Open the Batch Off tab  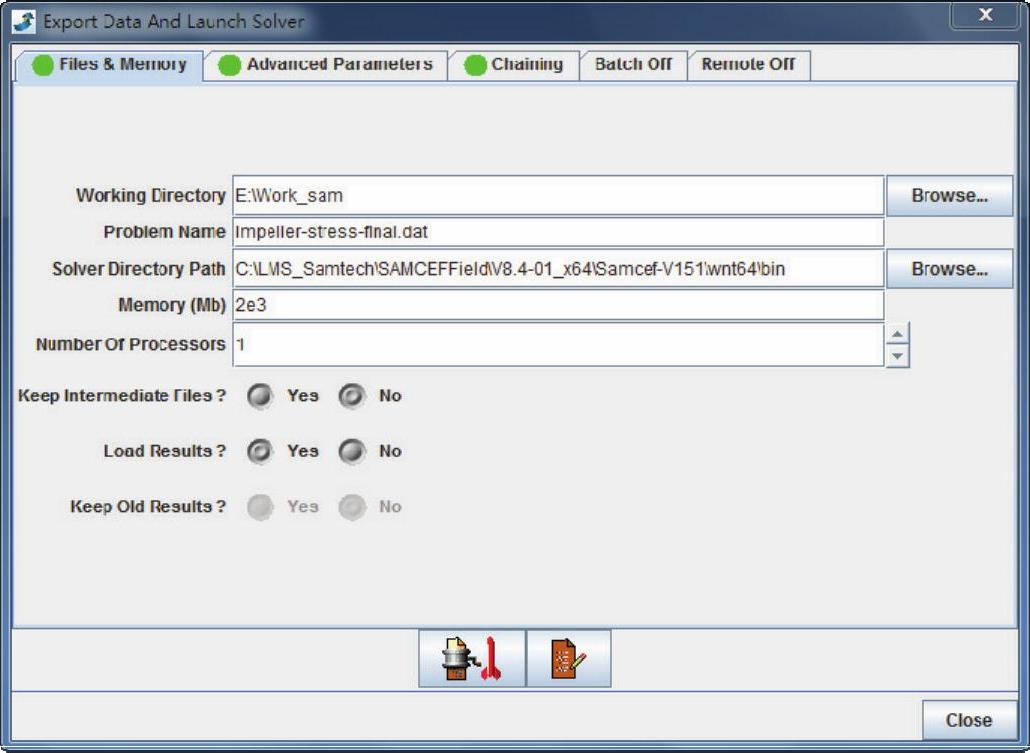[633, 65]
